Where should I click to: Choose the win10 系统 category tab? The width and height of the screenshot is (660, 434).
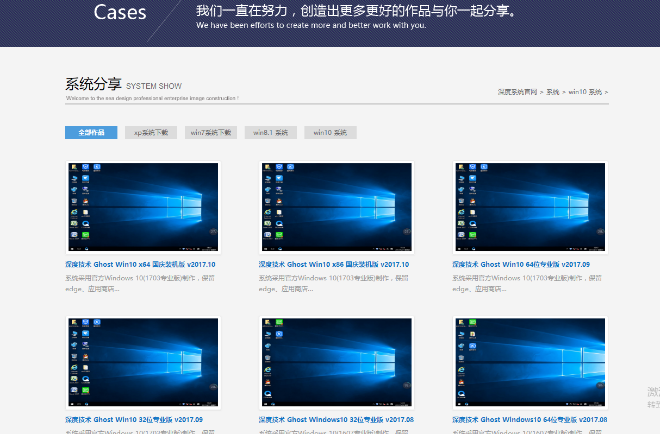click(330, 132)
